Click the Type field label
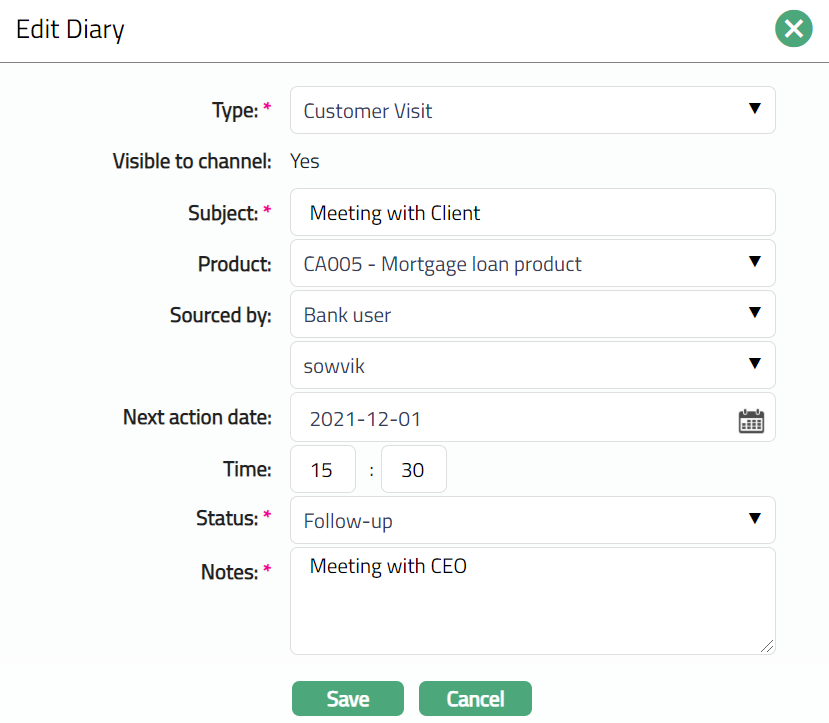The height and width of the screenshot is (723, 829). 235,111
